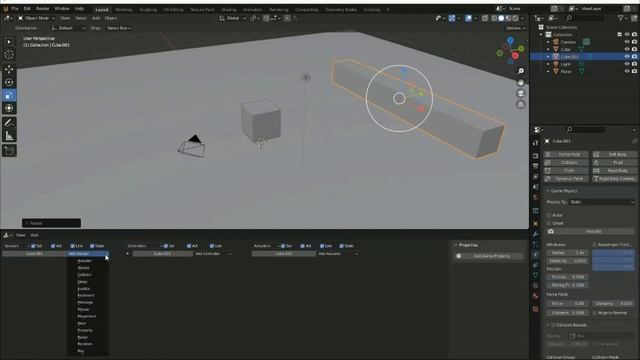Open the Add Controller dropdown
Image resolution: width=640 pixels, height=360 pixels.
point(213,254)
